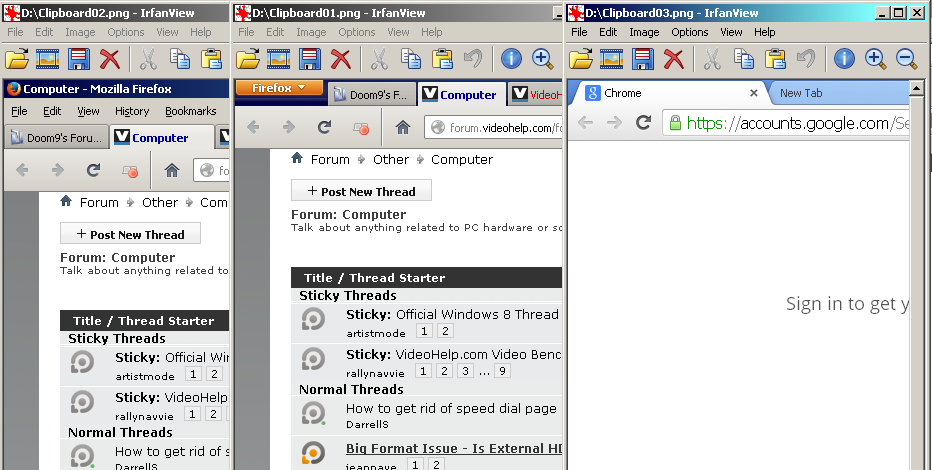Screen dimensions: 932x470
Task: Save floppy icon in Clipboard03 toolbar
Action: coord(643,59)
